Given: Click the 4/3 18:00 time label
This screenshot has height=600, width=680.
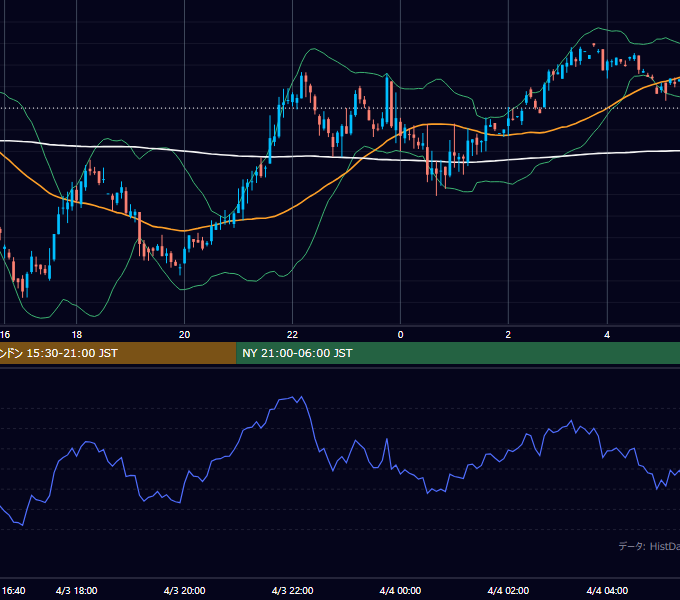Looking at the screenshot, I should point(77,590).
